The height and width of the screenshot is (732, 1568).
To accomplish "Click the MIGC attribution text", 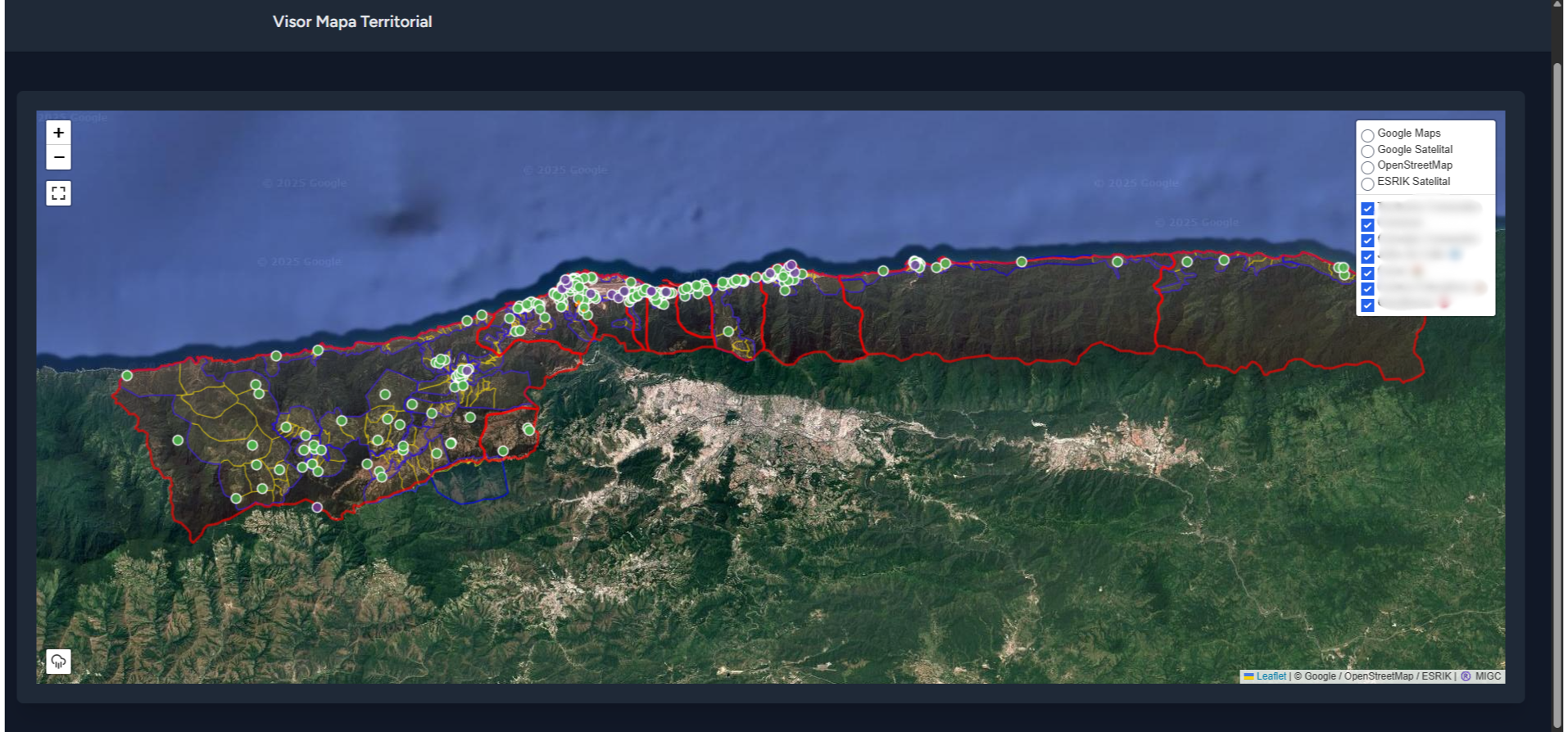I will [x=1488, y=676].
